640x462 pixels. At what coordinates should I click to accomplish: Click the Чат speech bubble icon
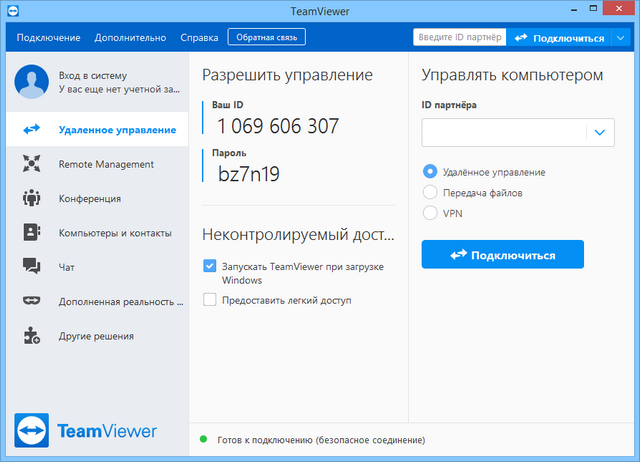pos(31,267)
